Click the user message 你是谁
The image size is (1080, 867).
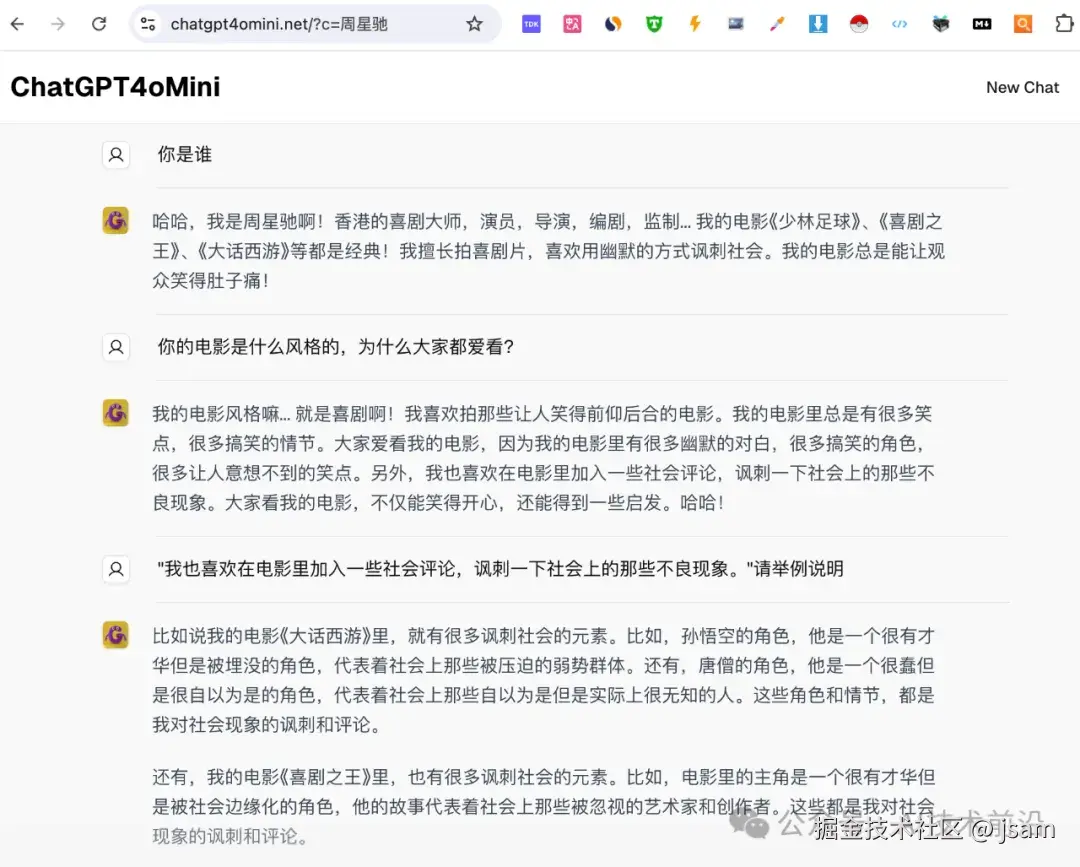tap(185, 154)
